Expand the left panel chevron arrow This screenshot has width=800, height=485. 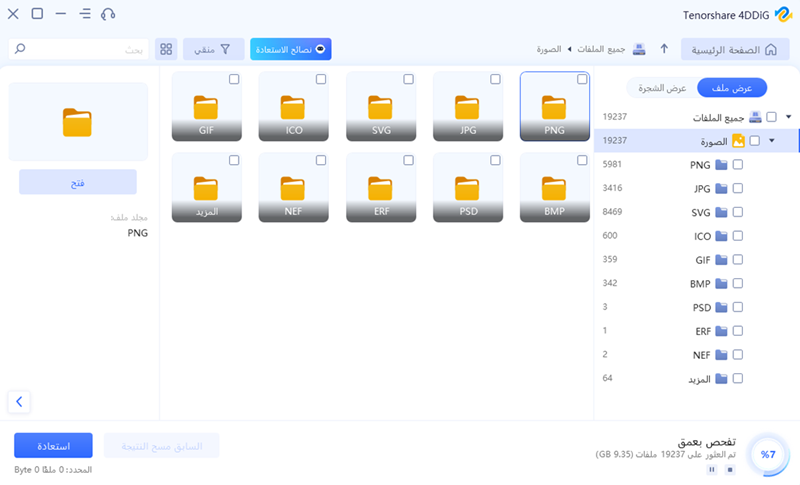tap(19, 402)
